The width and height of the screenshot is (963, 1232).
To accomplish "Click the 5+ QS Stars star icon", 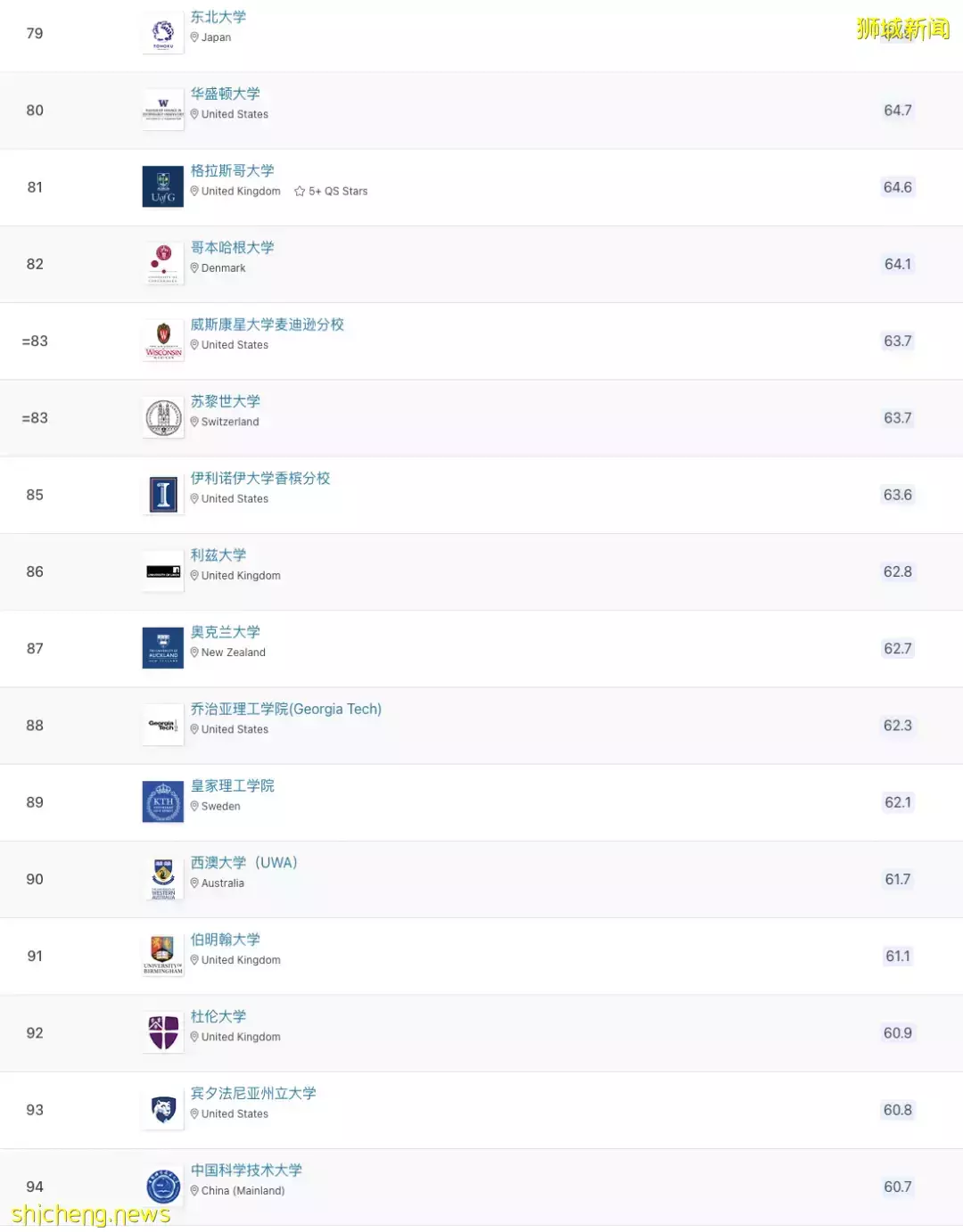I will (300, 192).
